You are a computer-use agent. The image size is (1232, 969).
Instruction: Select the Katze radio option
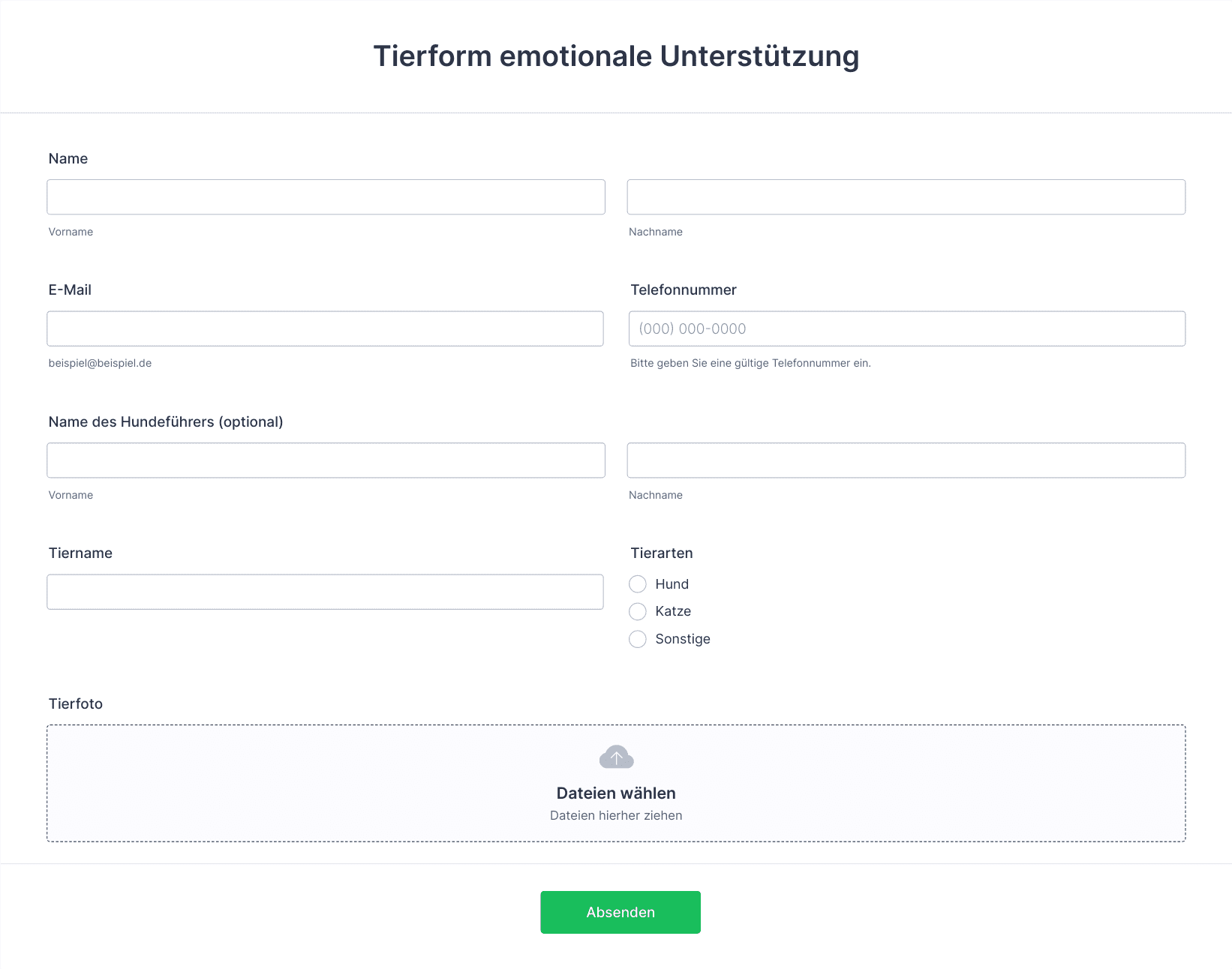[x=638, y=611]
